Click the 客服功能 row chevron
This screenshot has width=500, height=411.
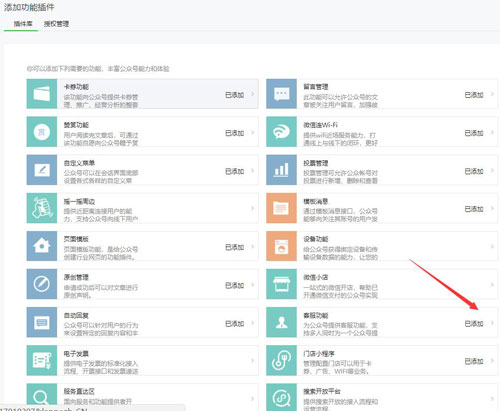492,323
